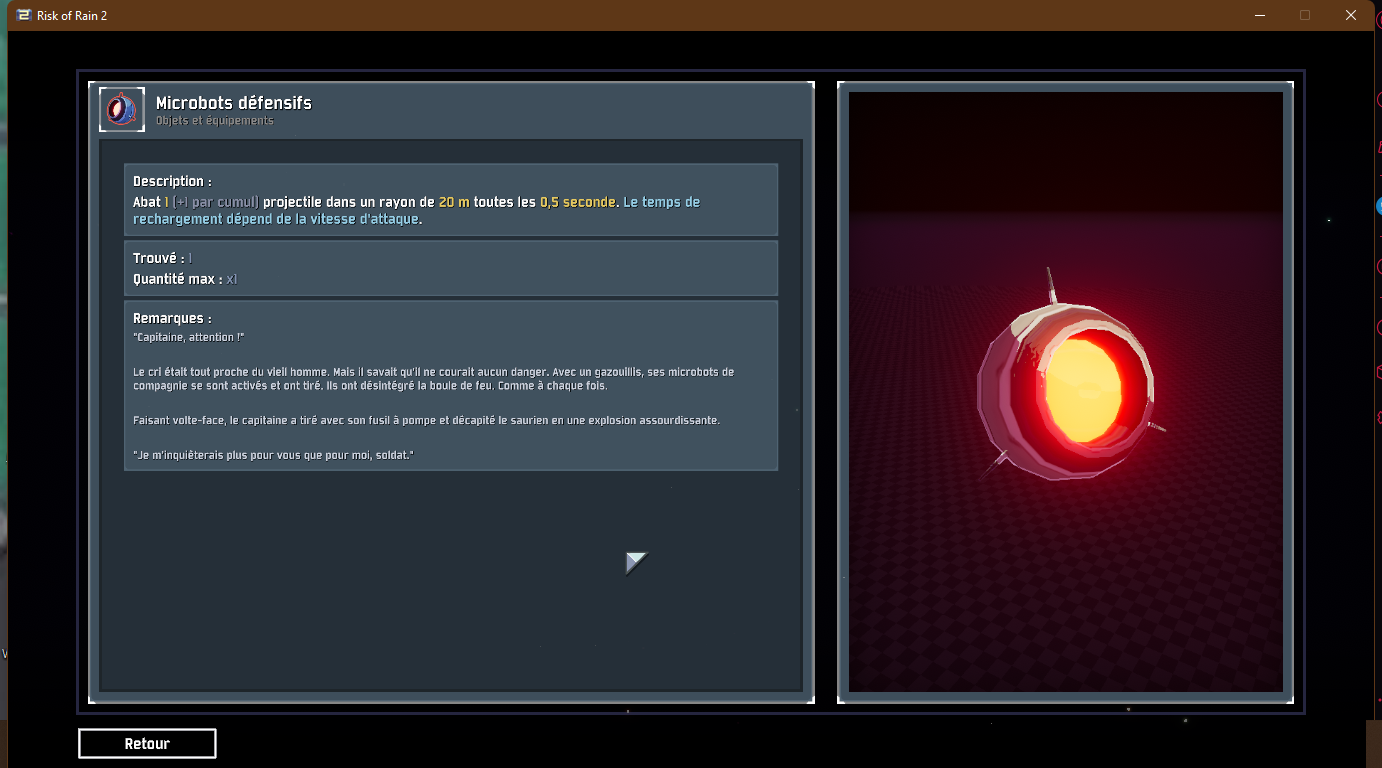This screenshot has height=768, width=1382.
Task: Click the Trouvé count line
Action: 162,259
